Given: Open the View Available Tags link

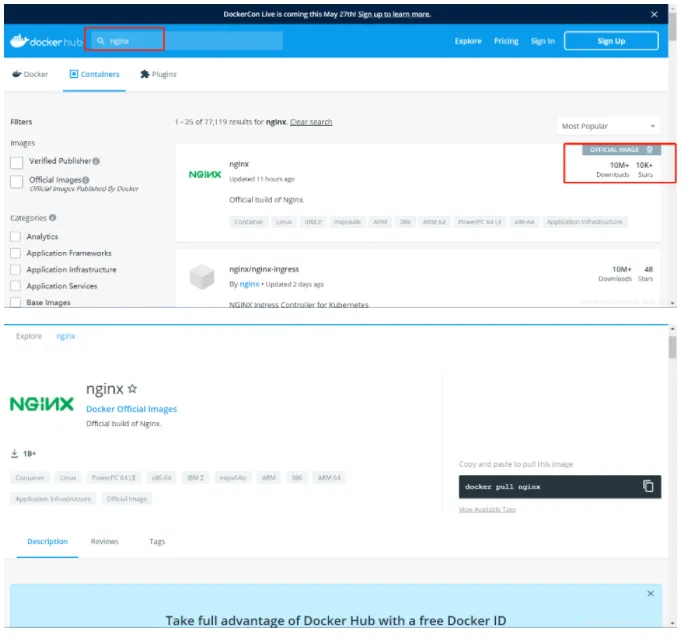Looking at the screenshot, I should [x=487, y=510].
